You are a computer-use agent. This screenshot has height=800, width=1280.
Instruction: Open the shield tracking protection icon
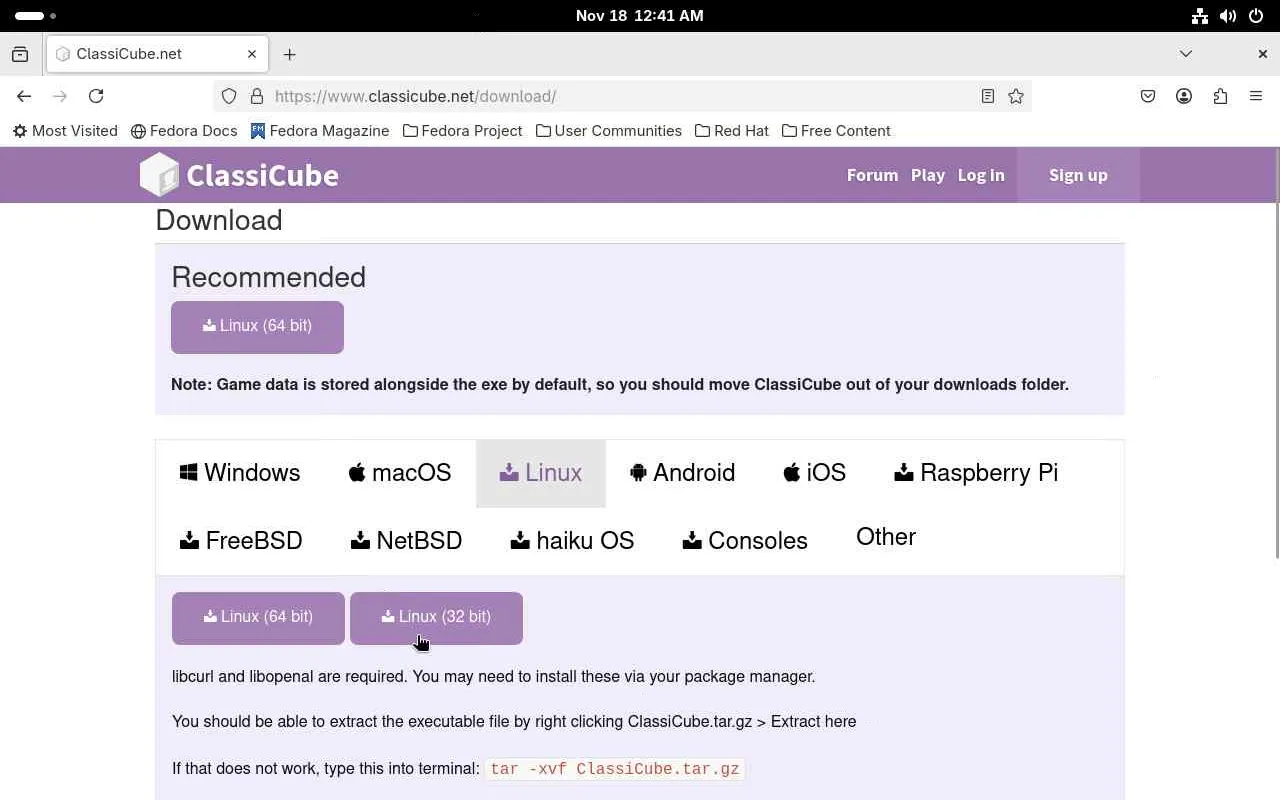click(229, 96)
